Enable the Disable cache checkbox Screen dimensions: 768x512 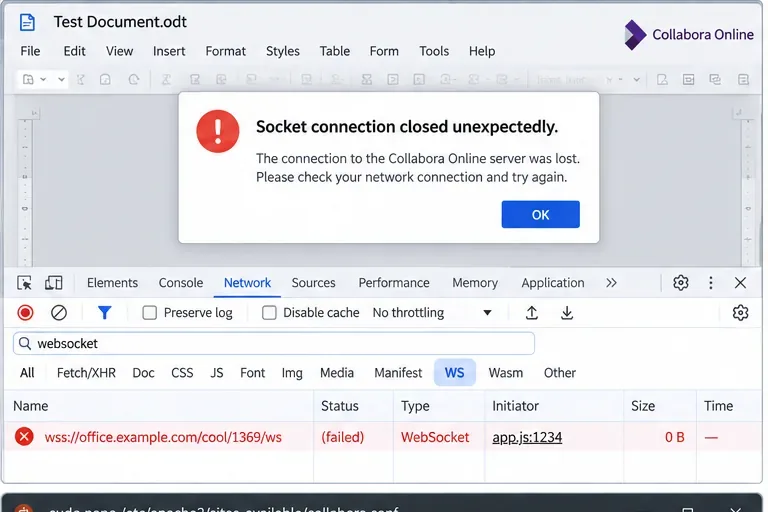pos(269,313)
